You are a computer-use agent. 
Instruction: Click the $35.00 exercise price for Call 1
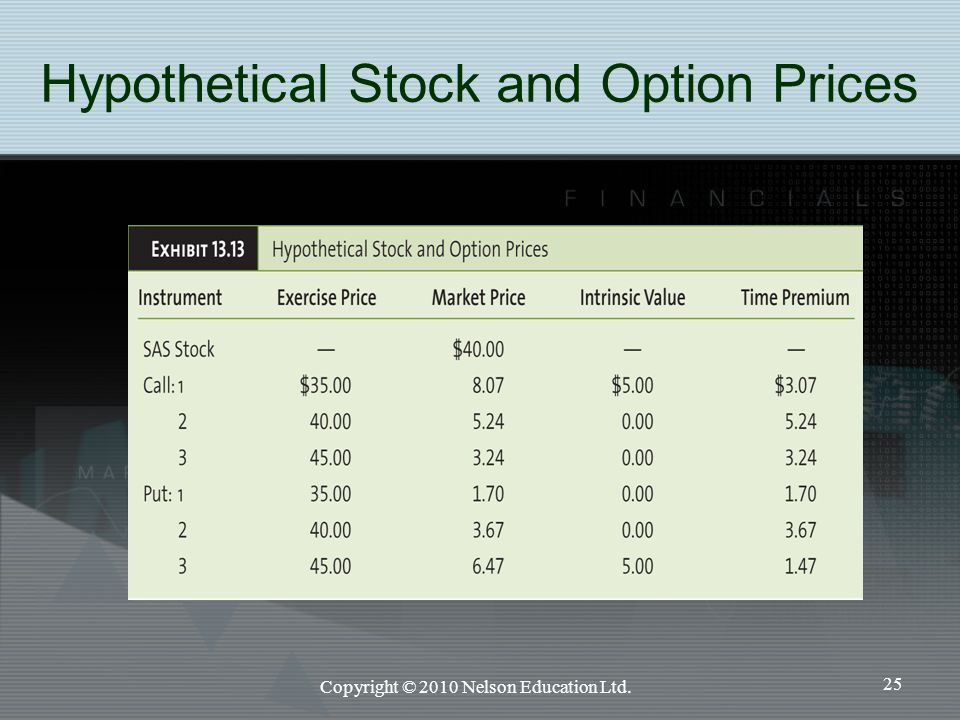(325, 385)
